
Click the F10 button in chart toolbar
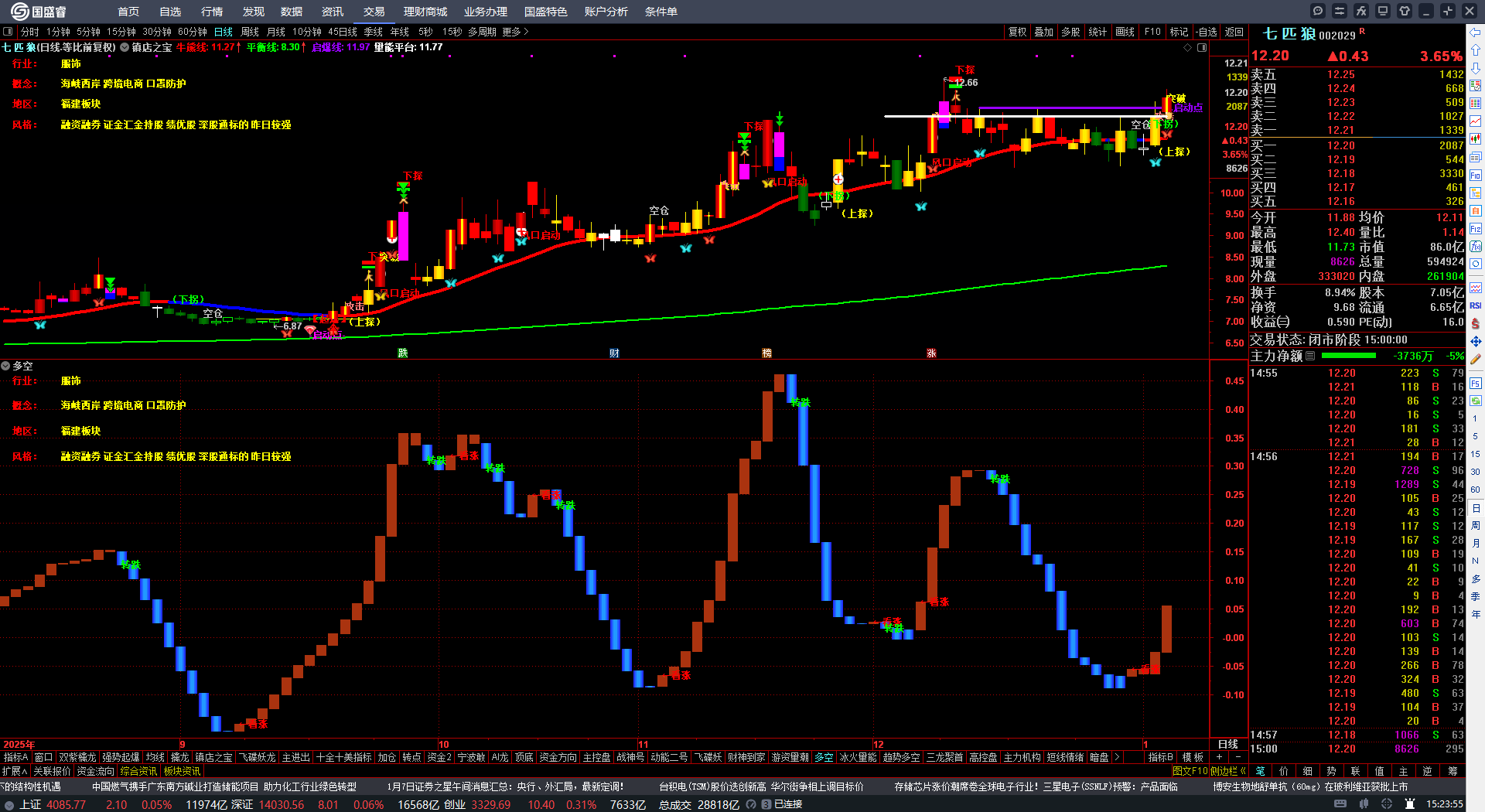pyautogui.click(x=1152, y=32)
